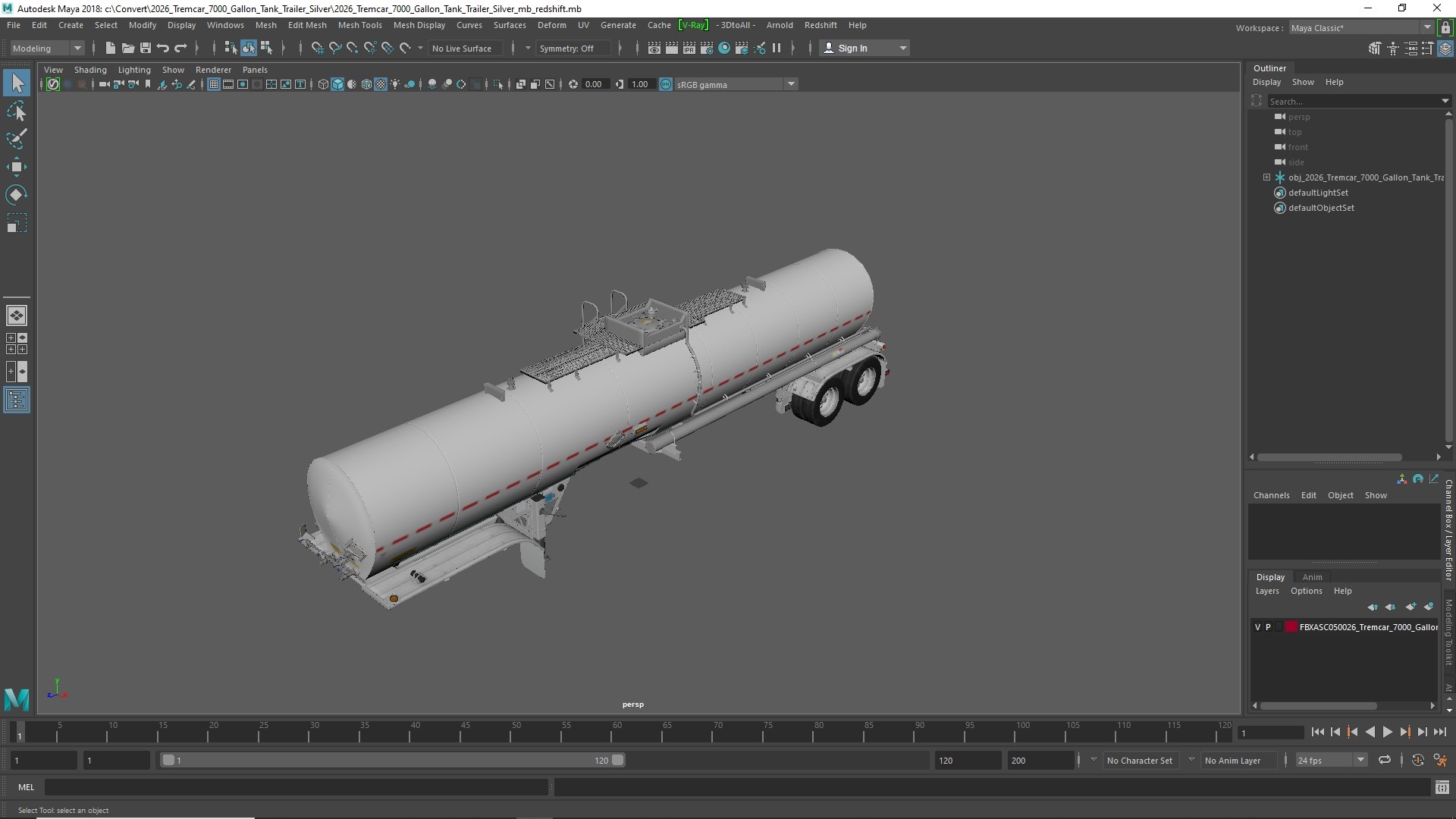Screen dimensions: 1456x819
Task: Activate the Lasso select tool
Action: tap(17, 111)
